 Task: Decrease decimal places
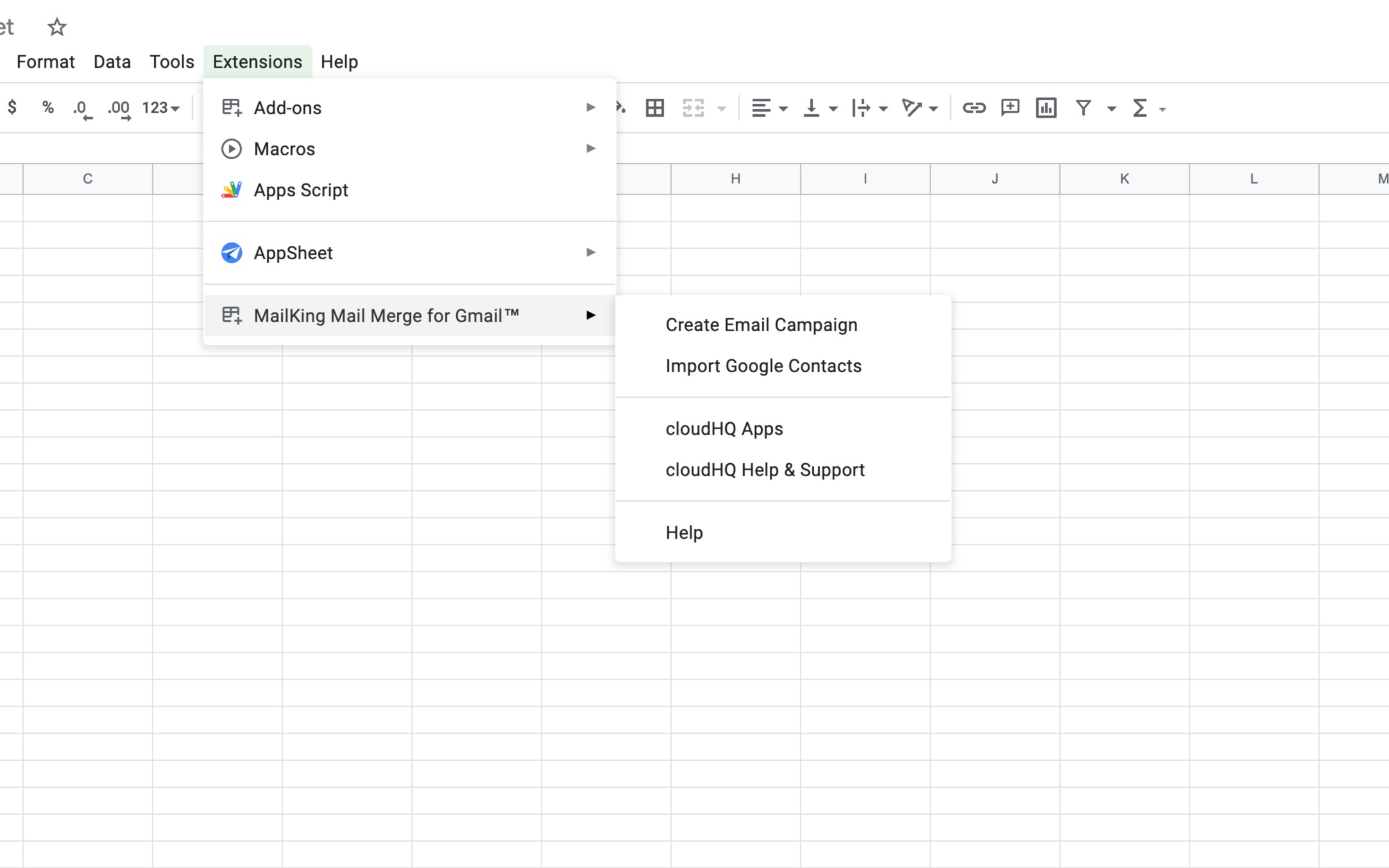coord(82,109)
